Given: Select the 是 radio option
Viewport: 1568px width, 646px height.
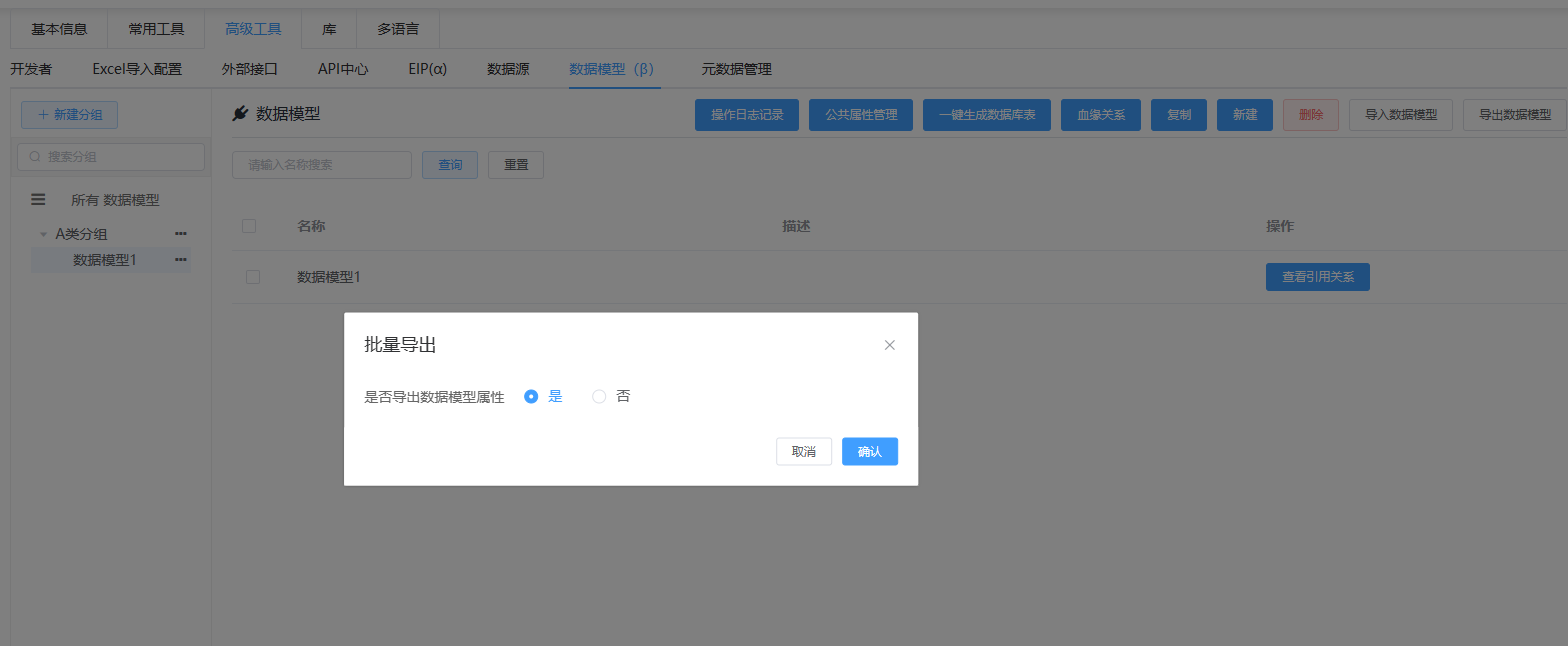Looking at the screenshot, I should 532,396.
